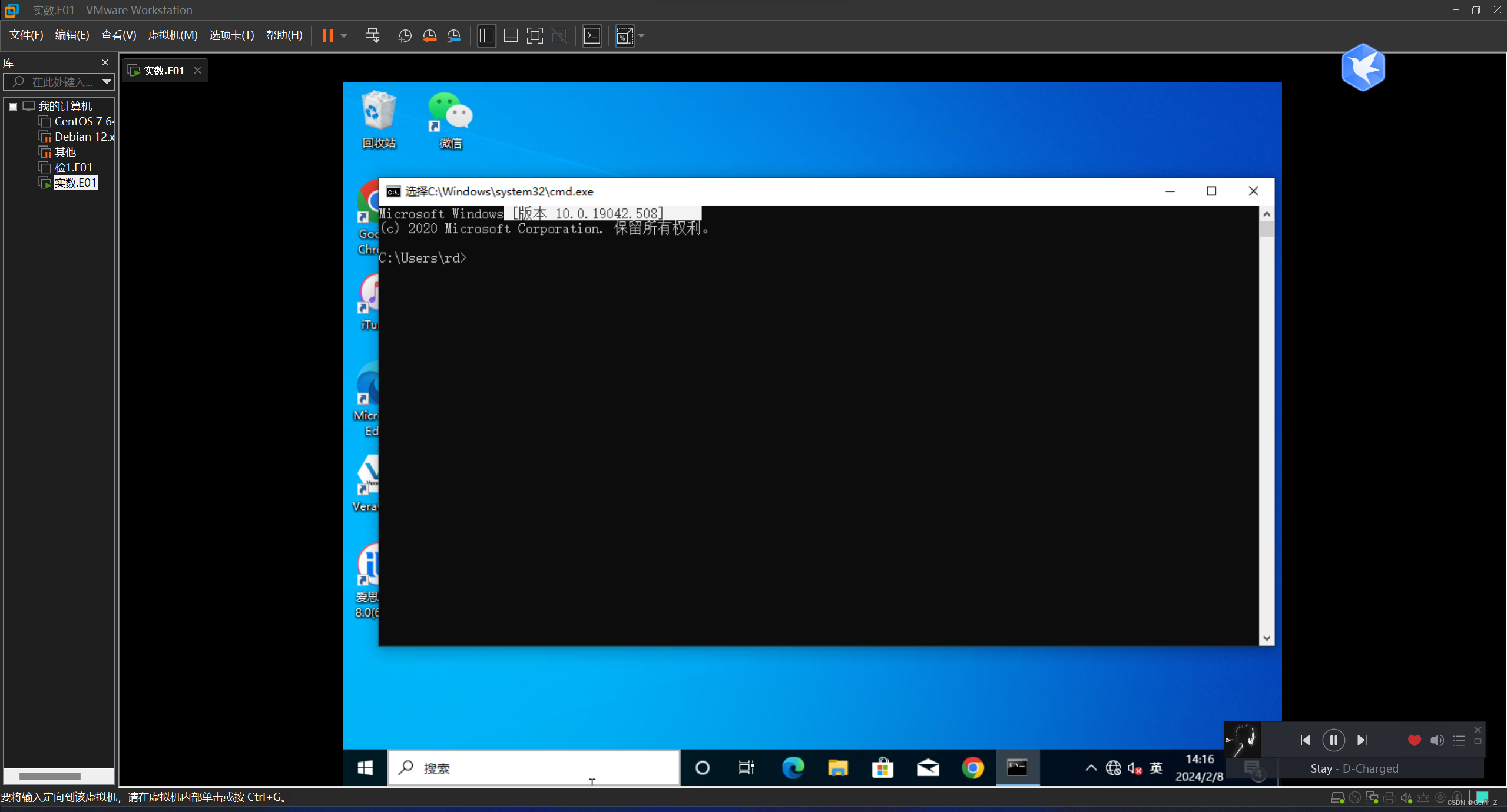The image size is (1507, 812).
Task: Open the snapshot manager icon
Action: (453, 36)
